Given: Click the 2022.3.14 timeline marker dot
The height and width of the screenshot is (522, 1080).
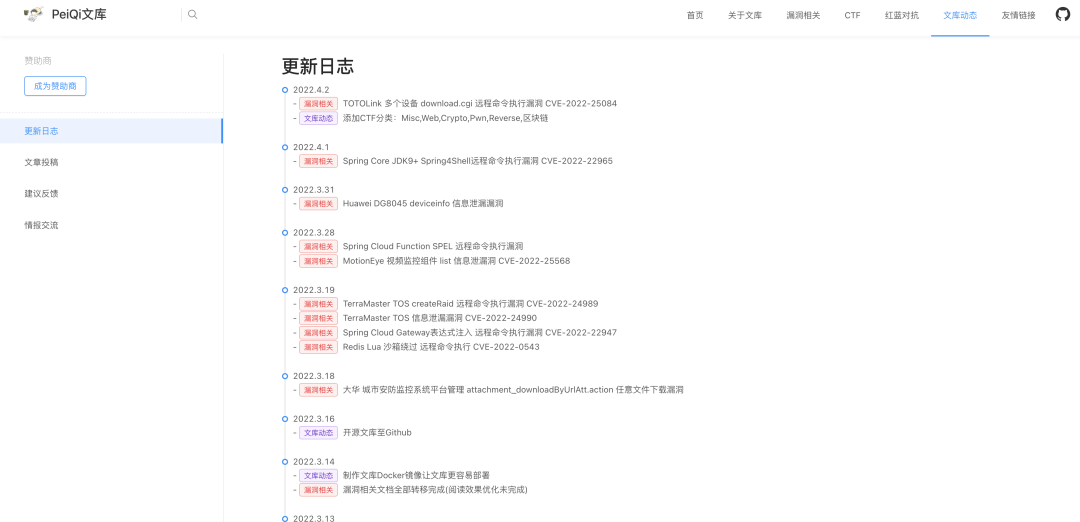Looking at the screenshot, I should 285,461.
